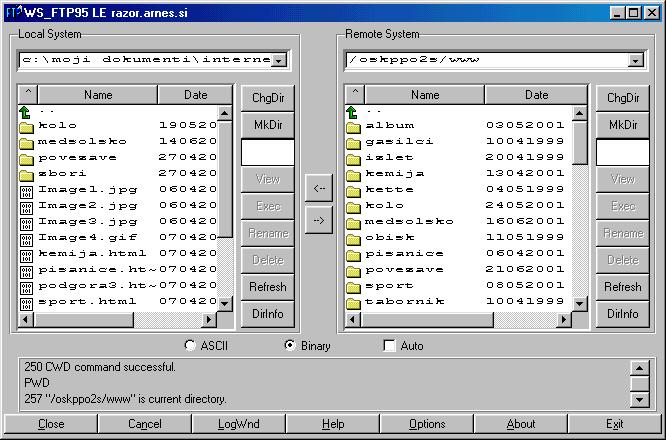Click the Options button in bottom bar

tap(427, 424)
